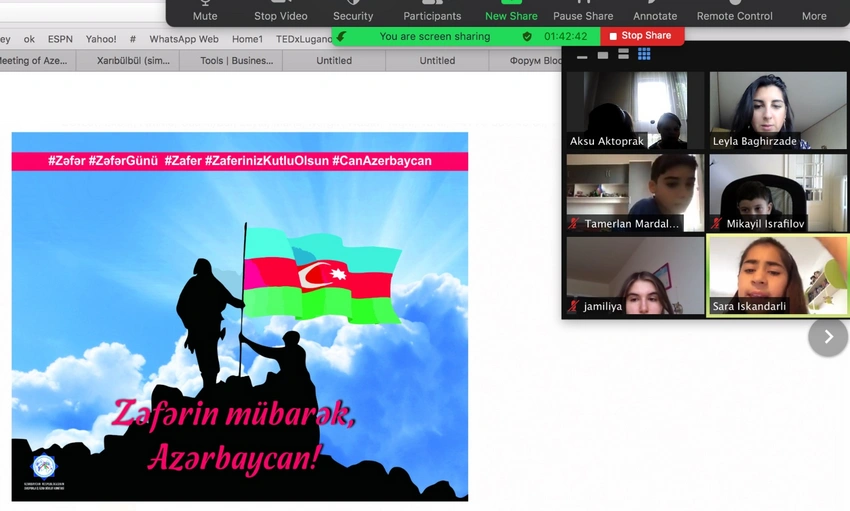Expand the More options menu
This screenshot has width=850, height=511.
(x=814, y=11)
